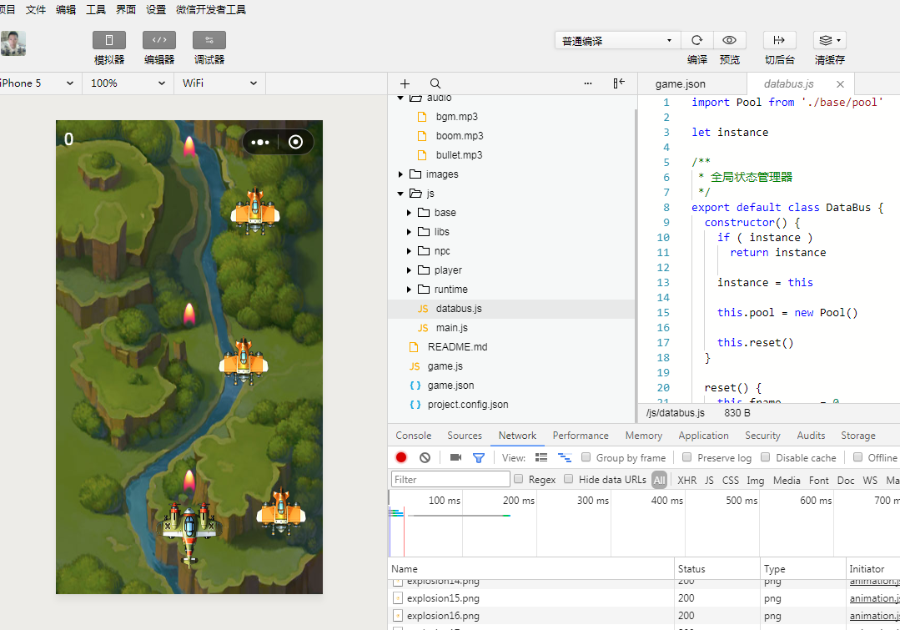Switch to the game.json editor tab
900x630 pixels.
tap(680, 84)
